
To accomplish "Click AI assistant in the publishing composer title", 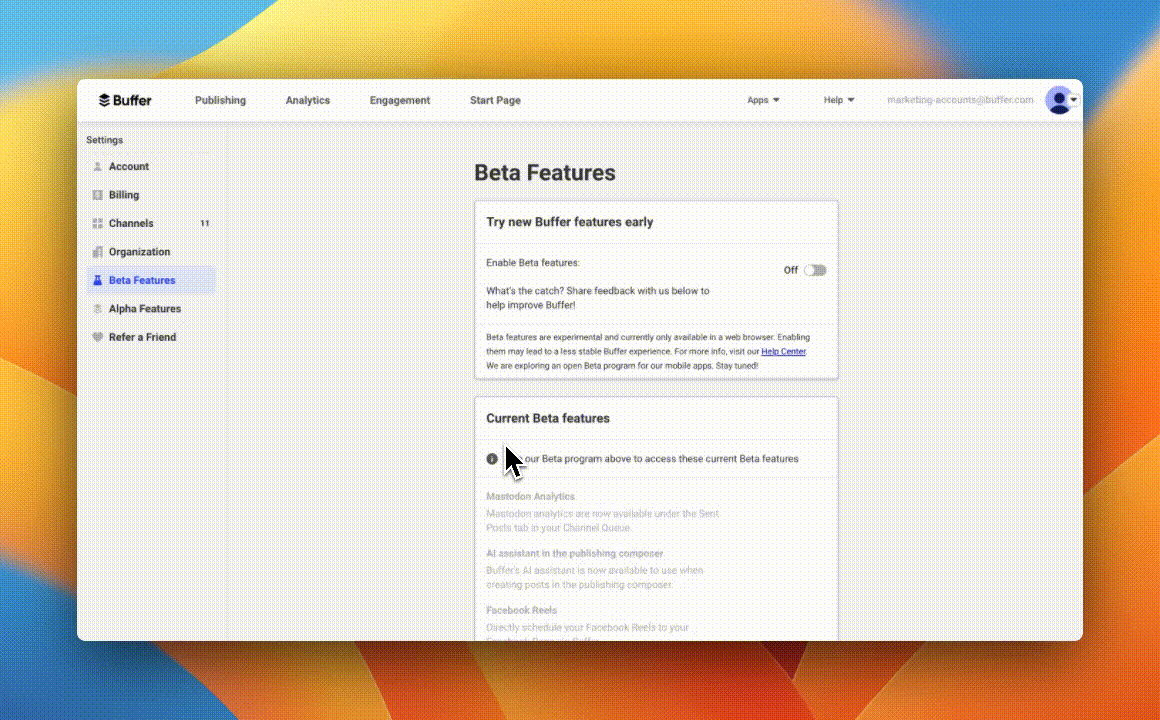I will [575, 554].
